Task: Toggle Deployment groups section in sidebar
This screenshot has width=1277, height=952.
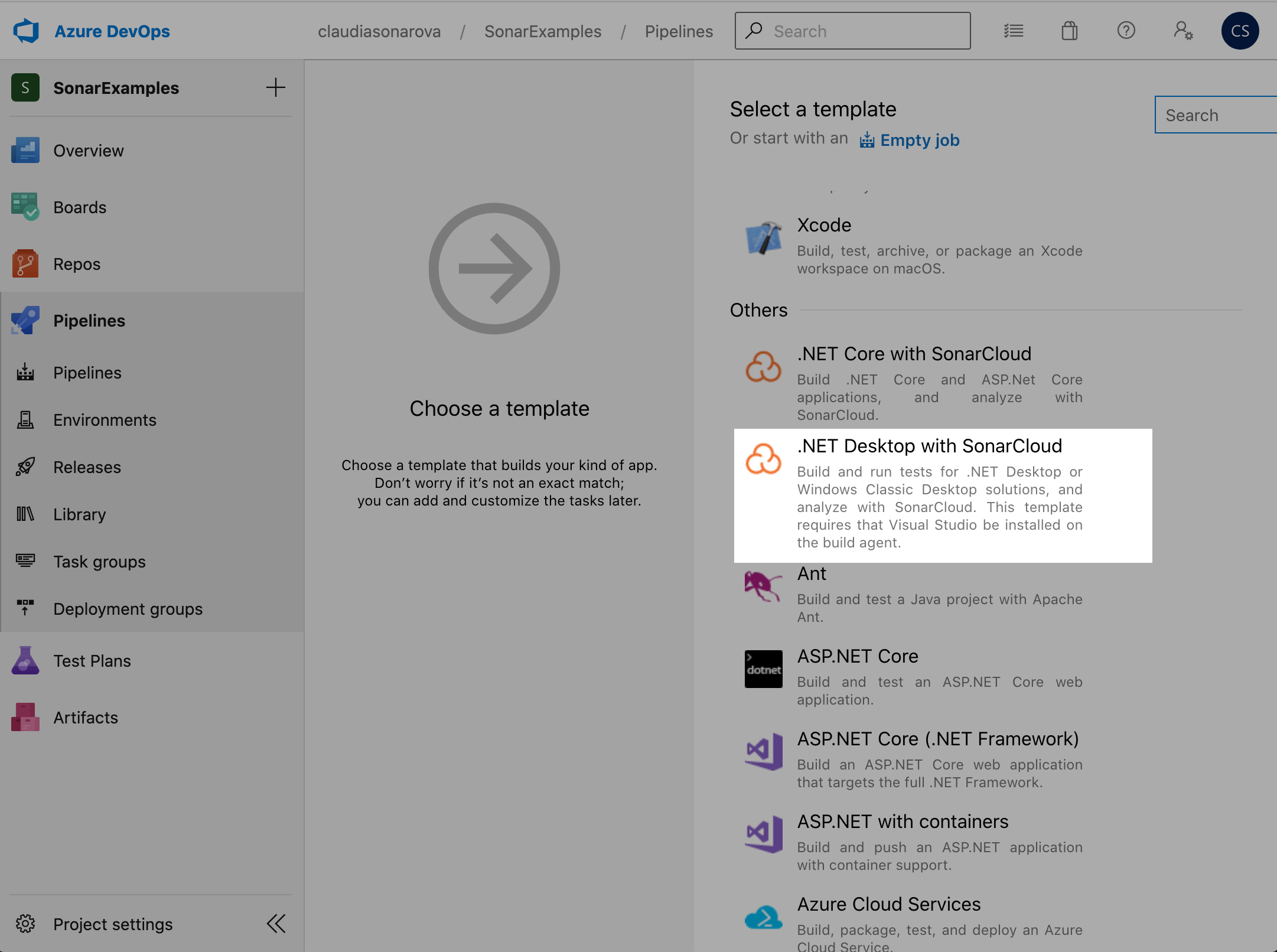Action: click(x=128, y=608)
